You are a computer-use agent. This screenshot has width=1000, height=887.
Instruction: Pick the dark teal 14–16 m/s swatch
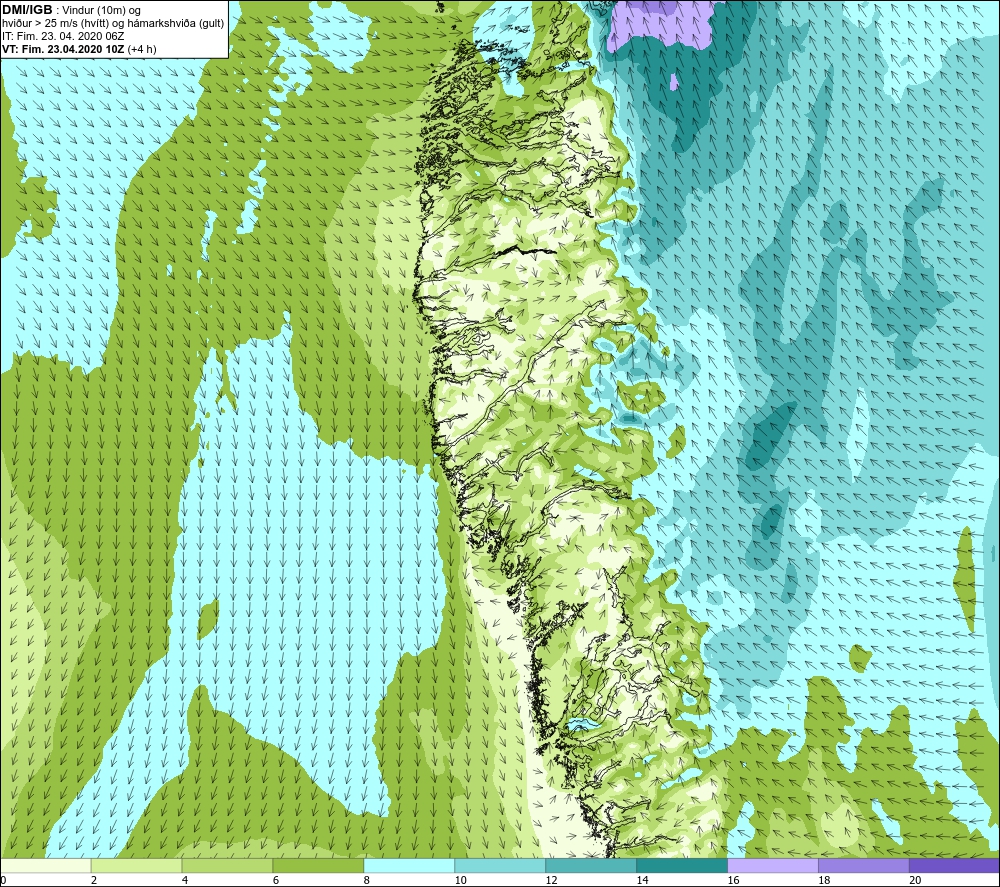click(682, 865)
